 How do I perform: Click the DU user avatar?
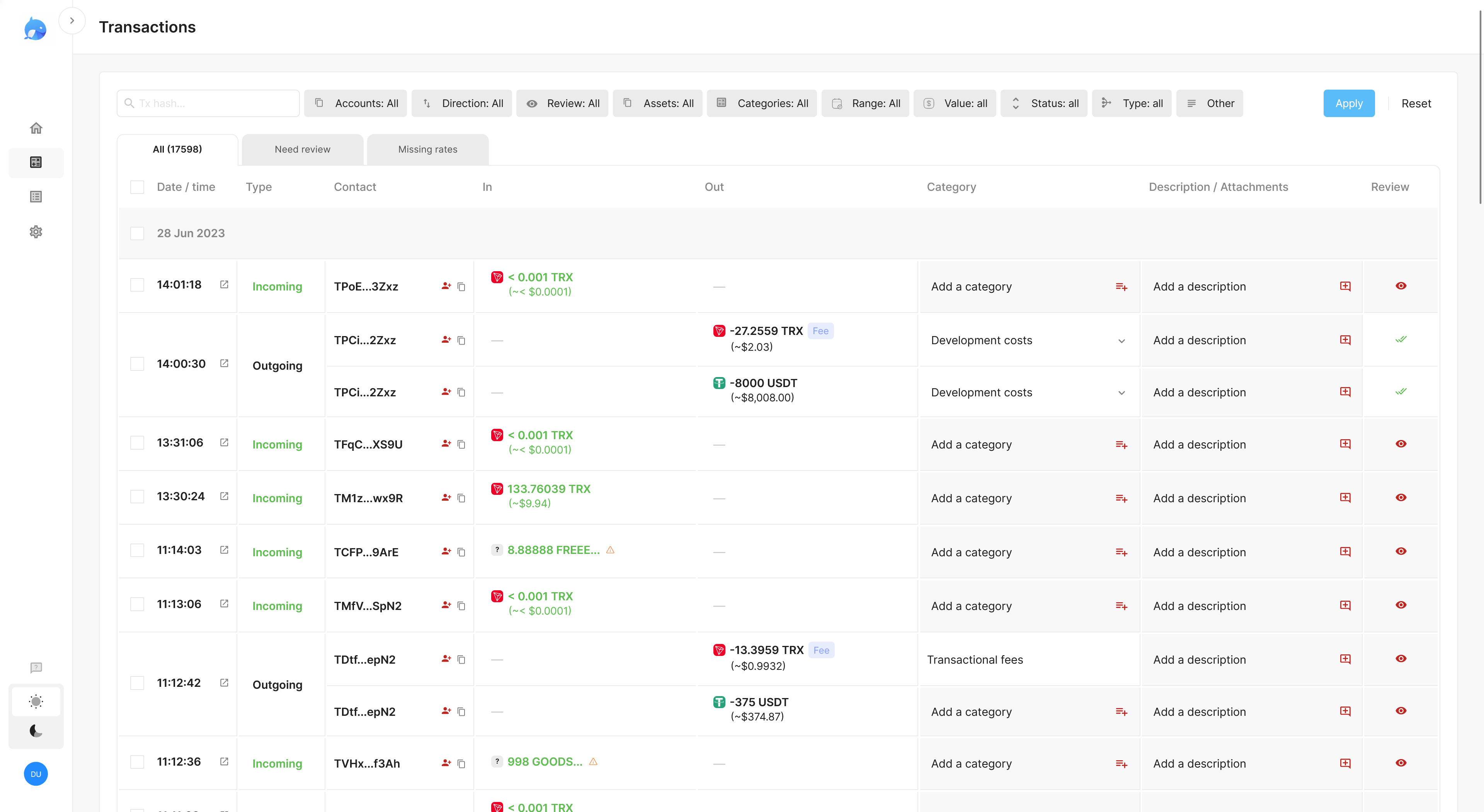tap(36, 774)
